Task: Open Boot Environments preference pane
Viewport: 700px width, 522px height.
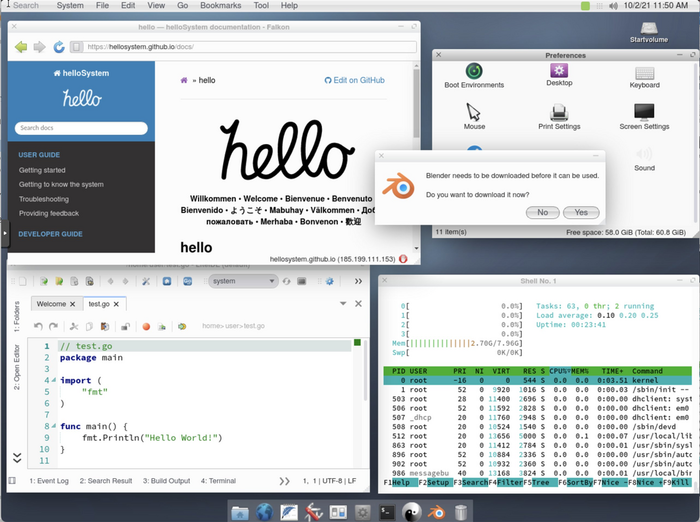Action: coord(474,72)
